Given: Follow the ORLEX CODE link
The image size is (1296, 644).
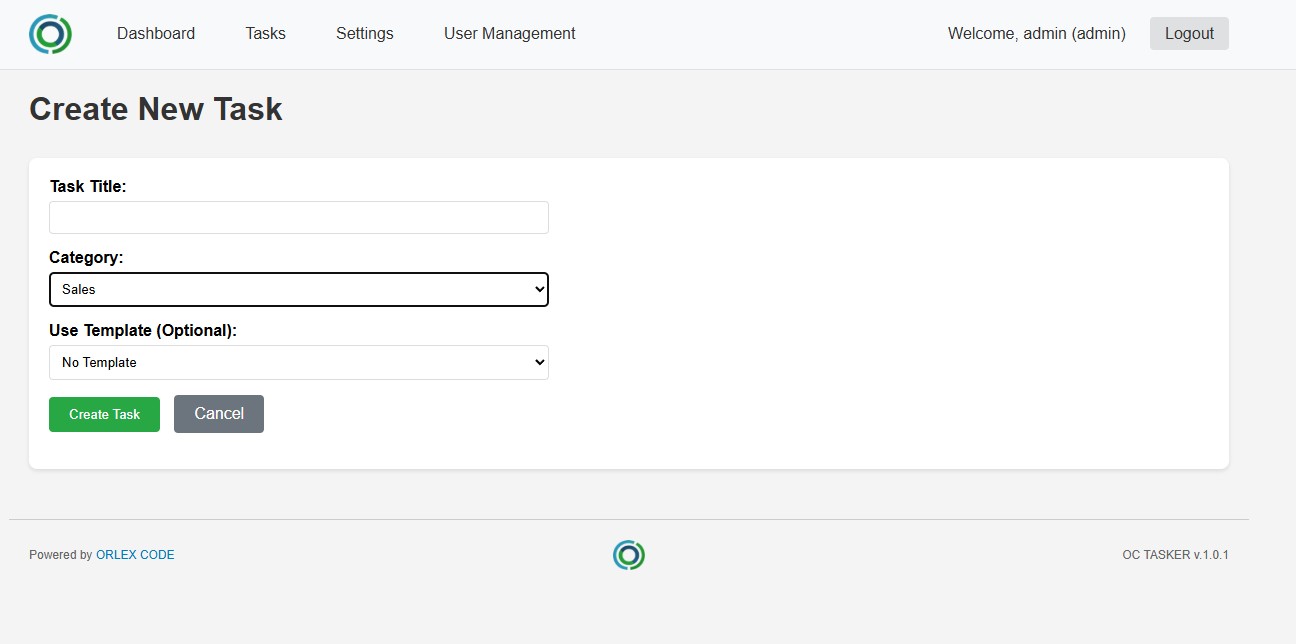Looking at the screenshot, I should tap(135, 555).
